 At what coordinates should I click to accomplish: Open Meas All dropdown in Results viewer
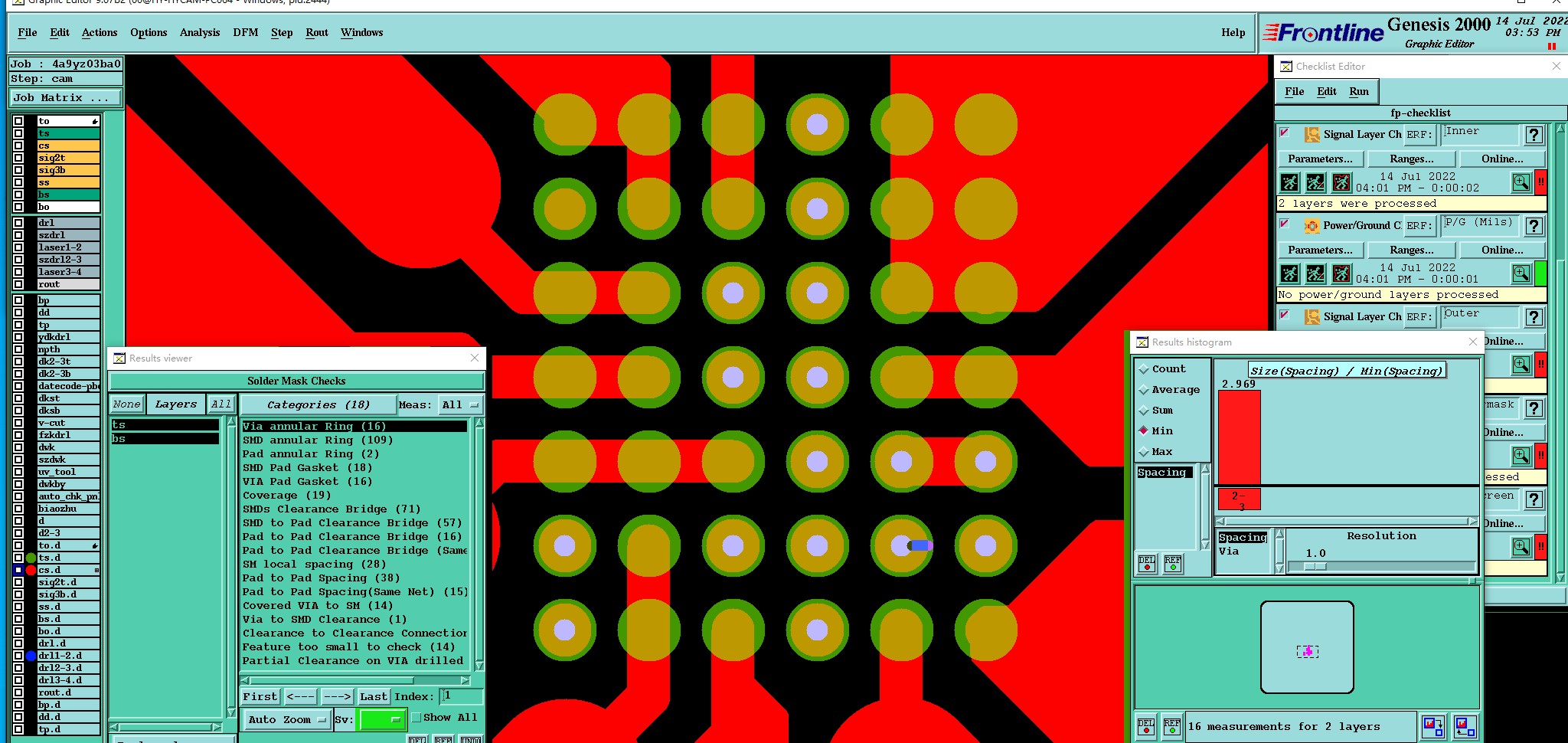[x=460, y=404]
